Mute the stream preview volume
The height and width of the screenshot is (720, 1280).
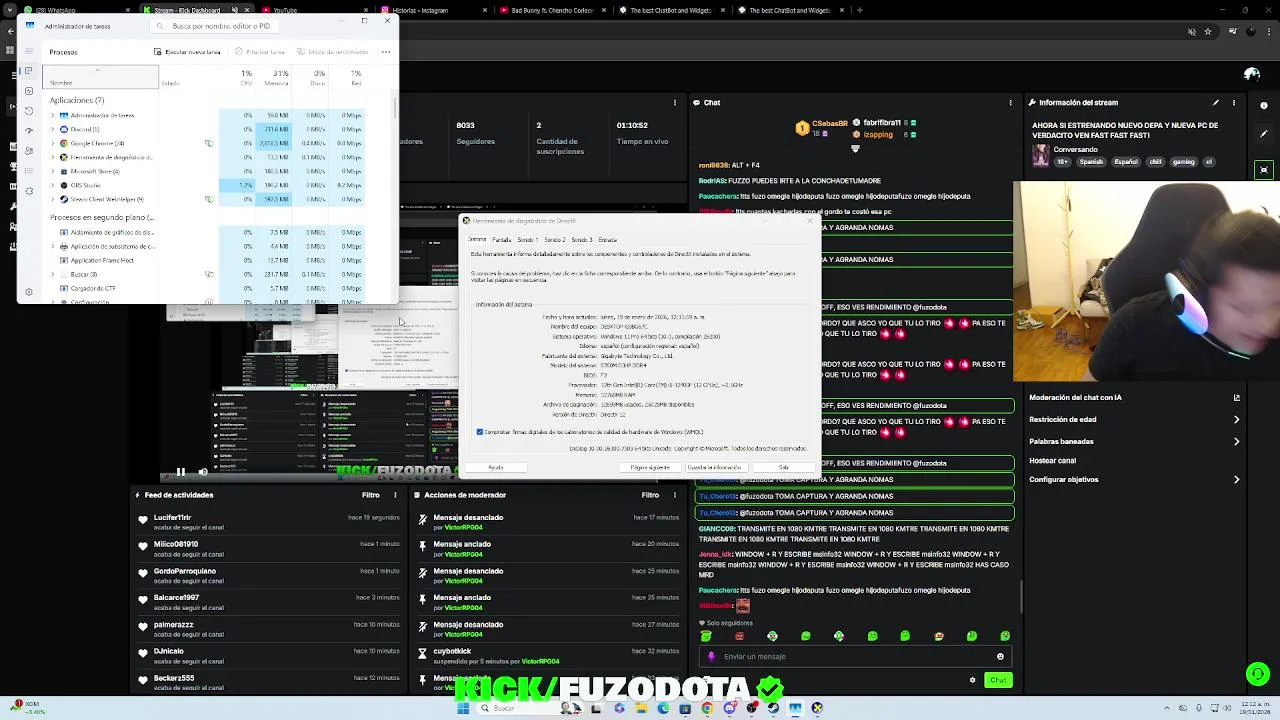point(203,472)
